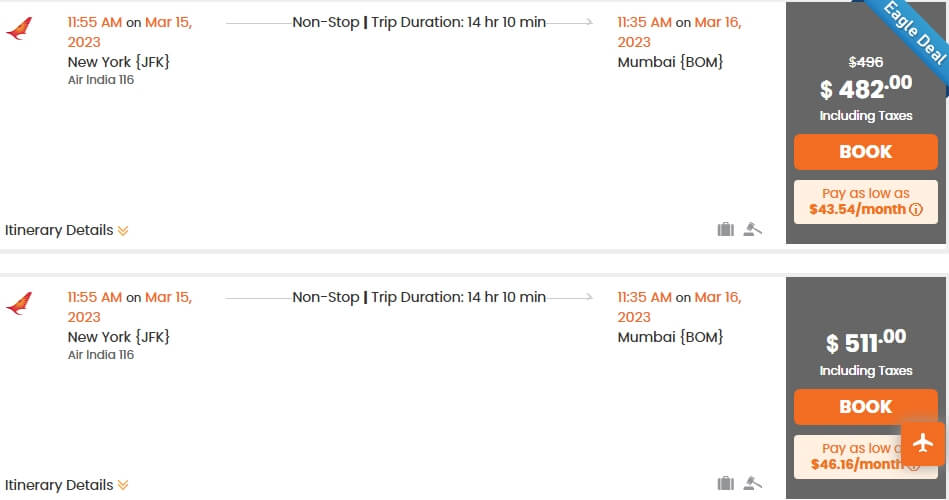Expand Itinerary Details for the $511 flight
Screen dimensions: 949x500
pyautogui.click(x=67, y=485)
